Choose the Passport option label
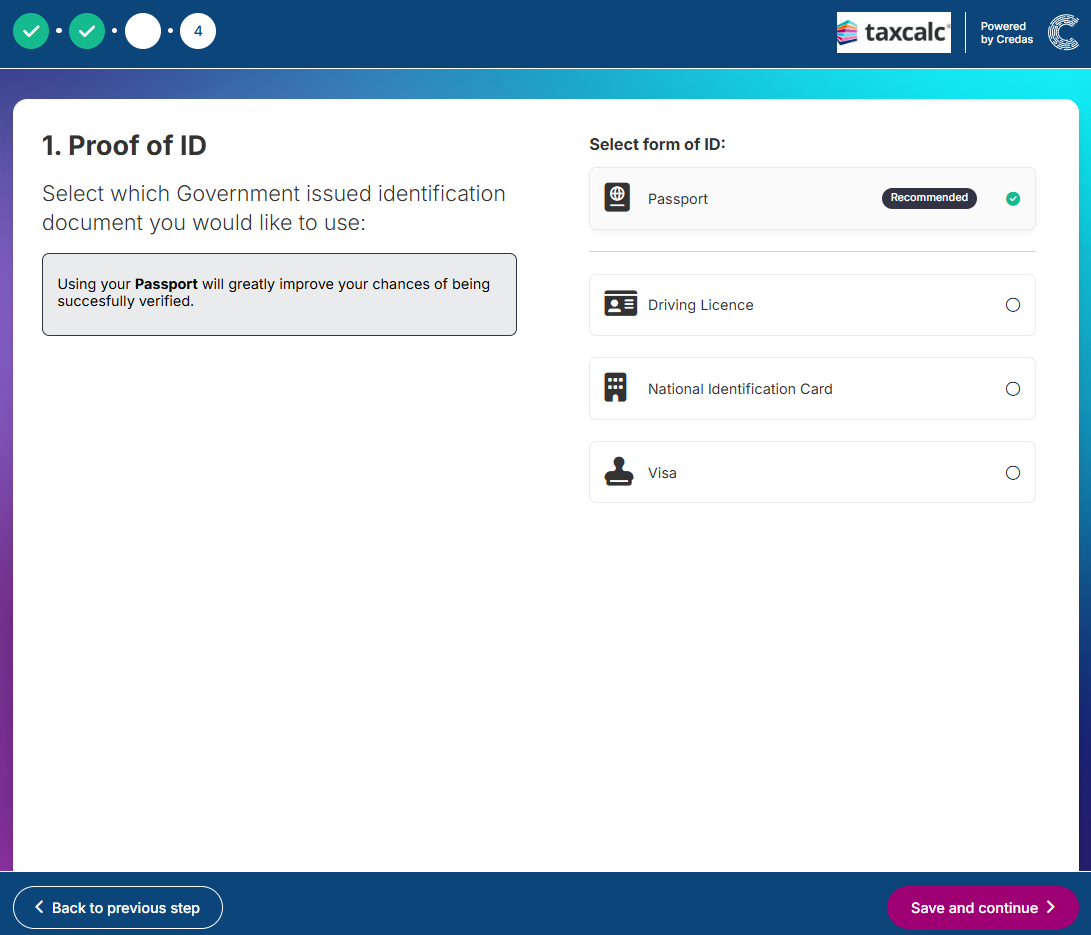The height and width of the screenshot is (935, 1091). point(678,199)
